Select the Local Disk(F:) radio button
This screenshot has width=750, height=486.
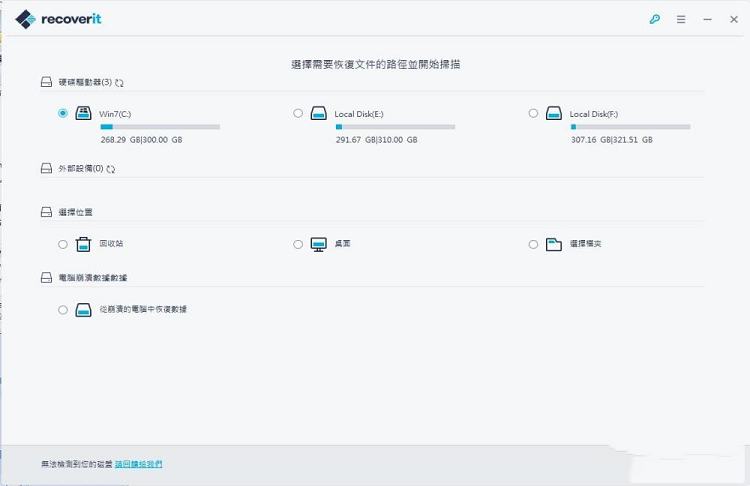pyautogui.click(x=533, y=113)
